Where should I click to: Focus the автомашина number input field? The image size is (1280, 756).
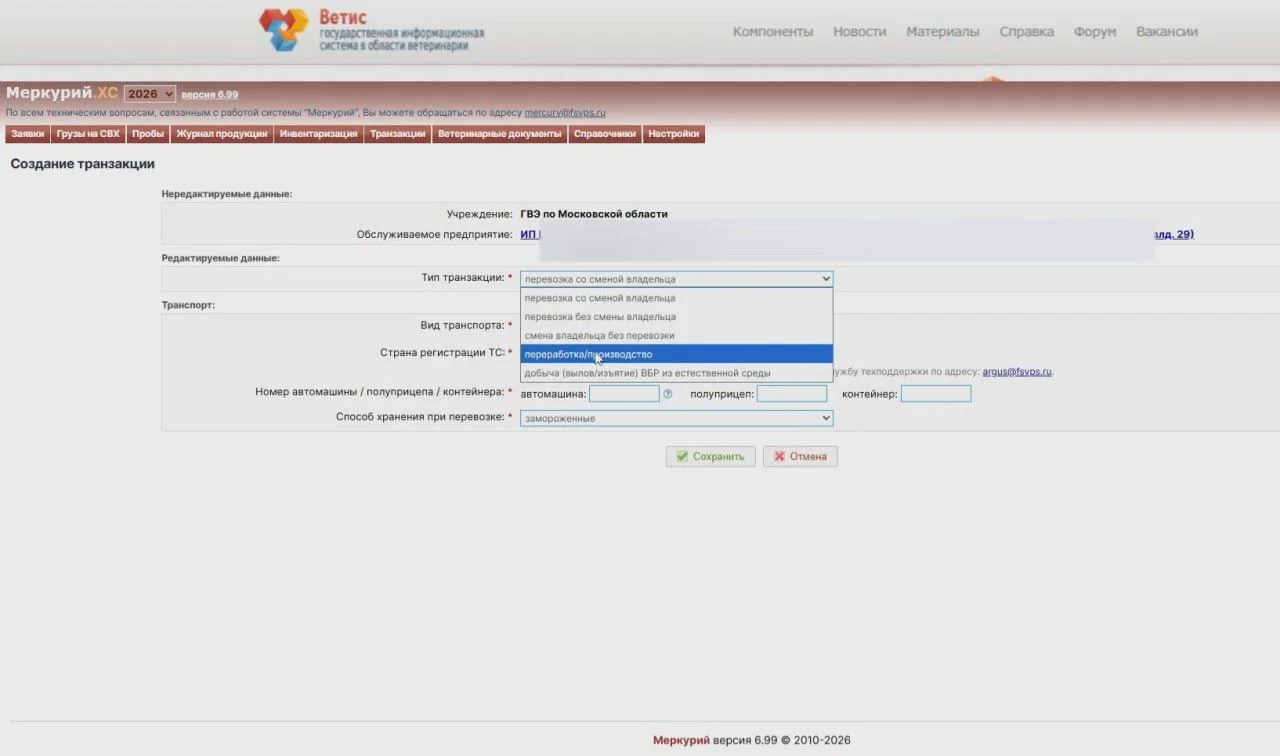pyautogui.click(x=624, y=394)
